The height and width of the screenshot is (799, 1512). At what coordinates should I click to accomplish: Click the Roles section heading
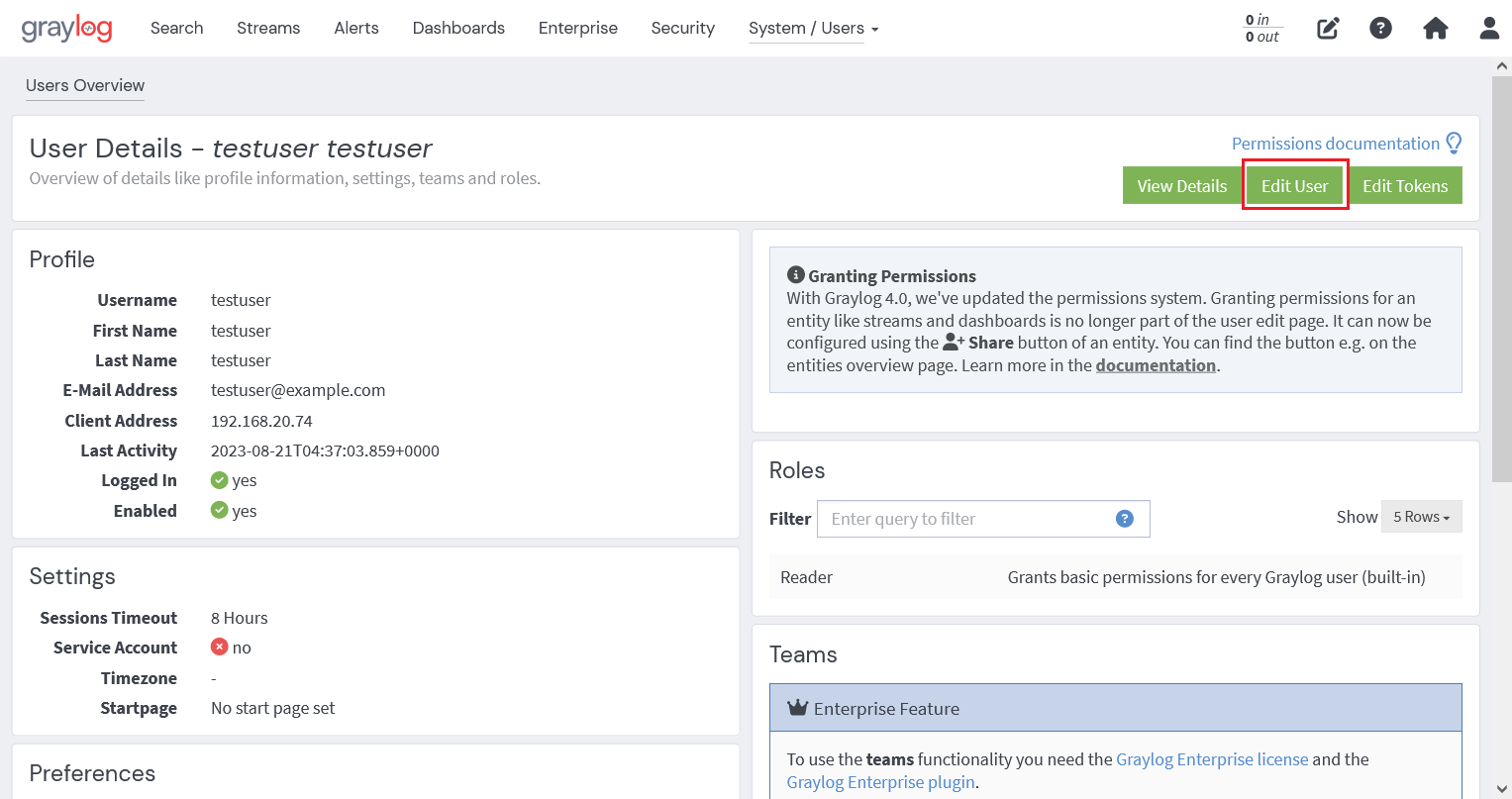(x=797, y=470)
